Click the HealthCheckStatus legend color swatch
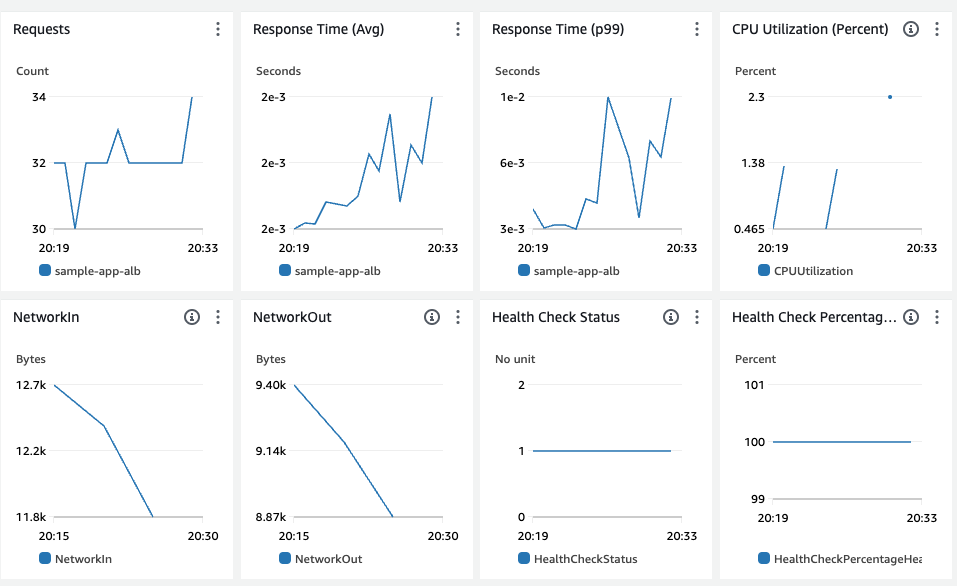Image resolution: width=957 pixels, height=586 pixels. 524,558
